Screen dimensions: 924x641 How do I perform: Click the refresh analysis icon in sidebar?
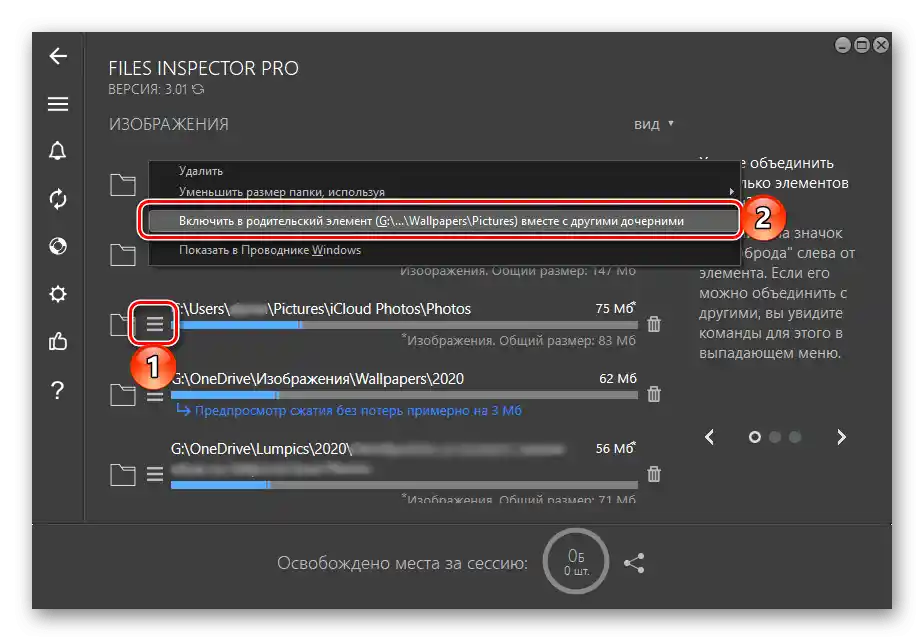point(58,199)
